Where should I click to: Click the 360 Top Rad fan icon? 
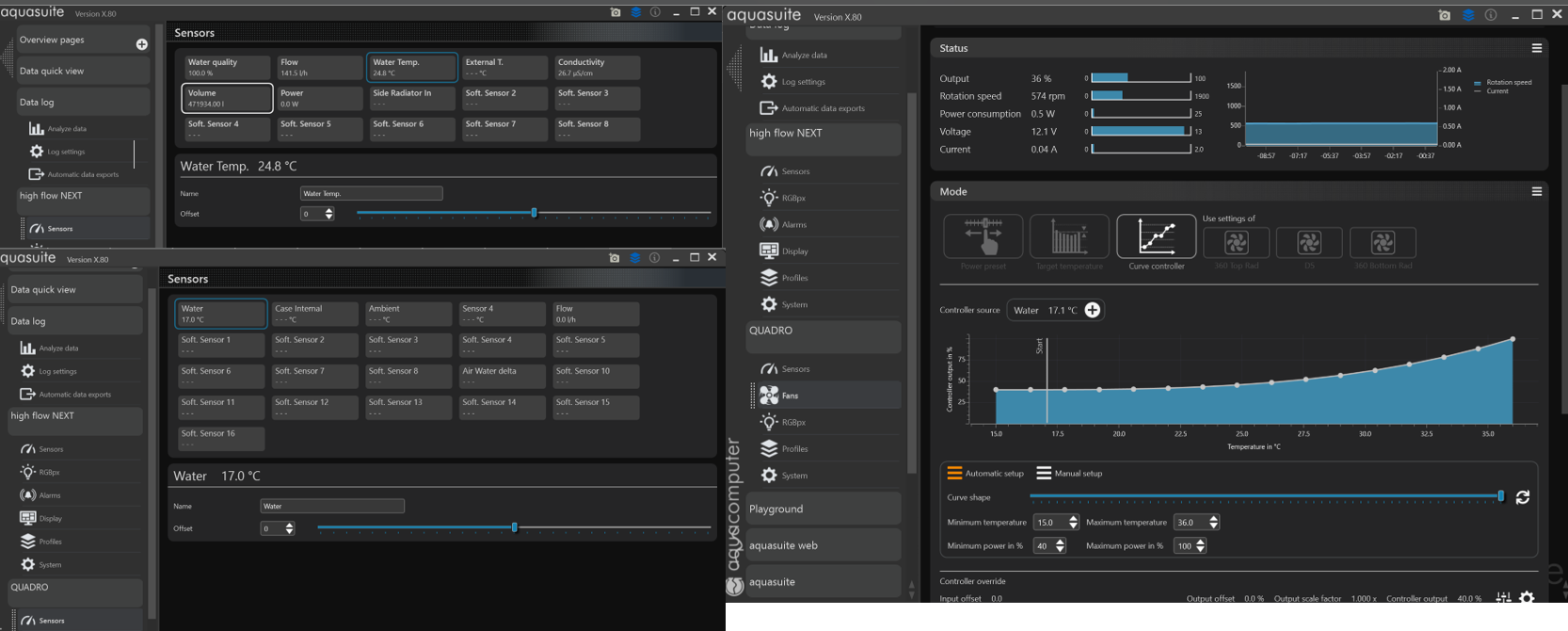click(x=1236, y=243)
